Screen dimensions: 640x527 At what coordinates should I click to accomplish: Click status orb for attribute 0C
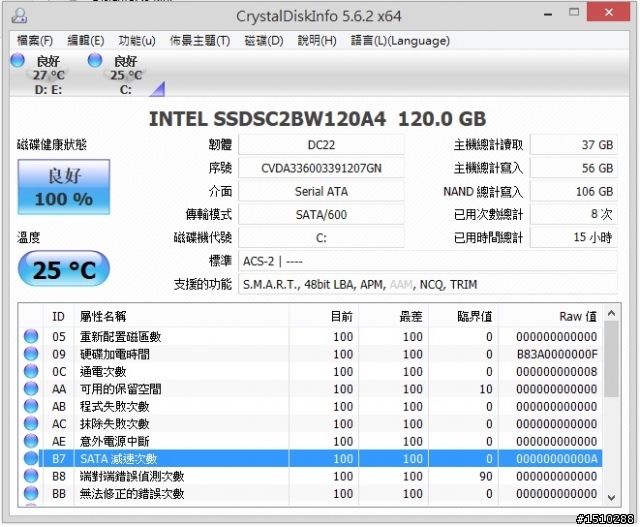tap(31, 371)
